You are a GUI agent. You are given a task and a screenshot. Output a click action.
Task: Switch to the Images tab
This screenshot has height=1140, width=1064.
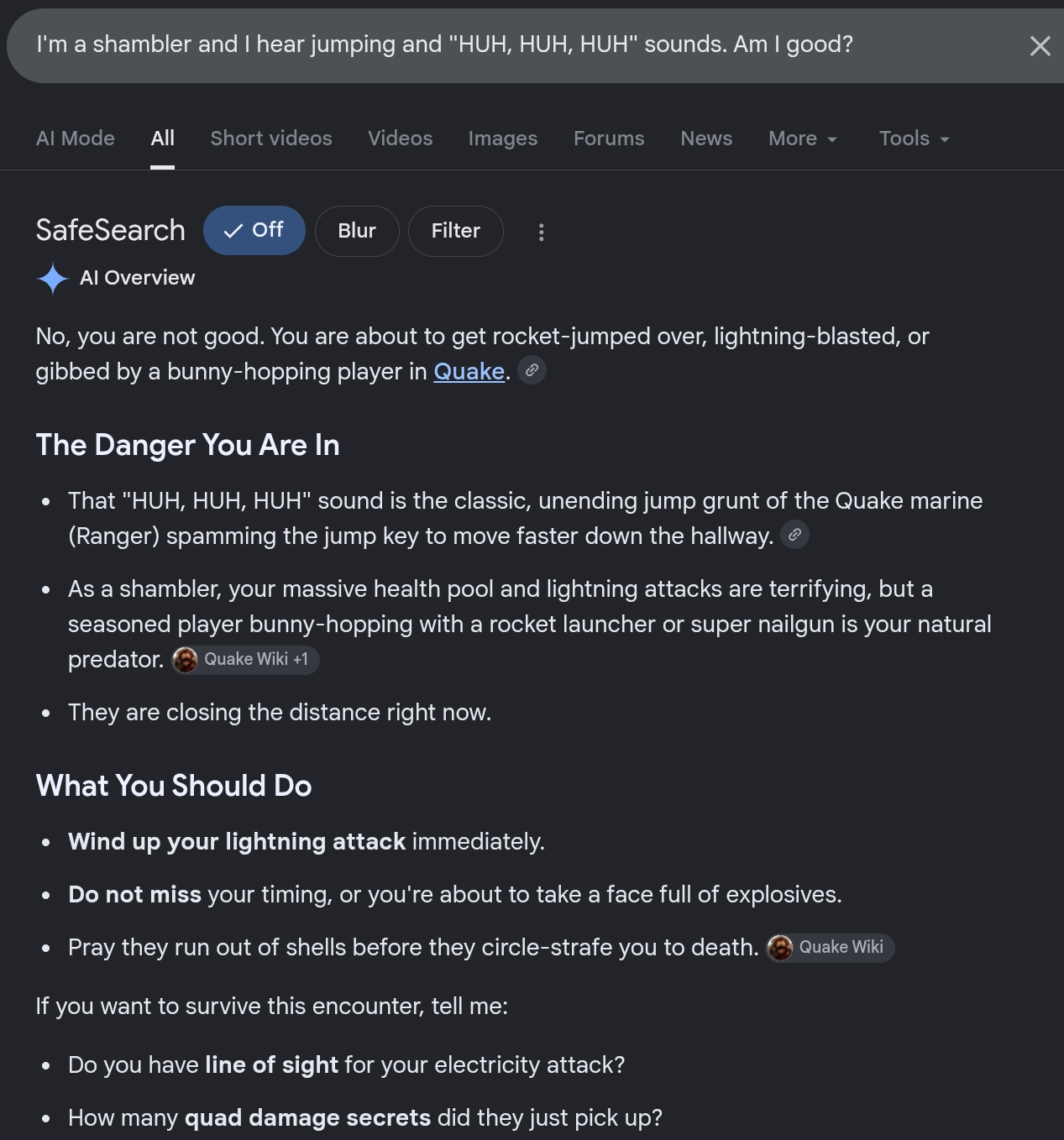(x=503, y=139)
